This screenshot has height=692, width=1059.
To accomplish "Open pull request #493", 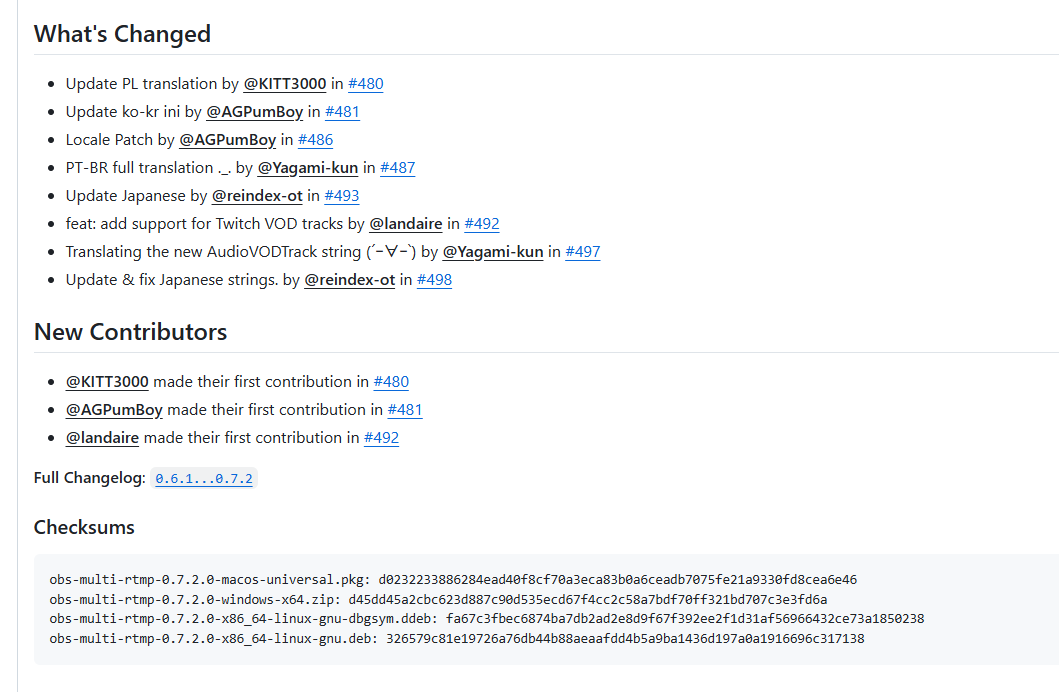I will tap(342, 196).
